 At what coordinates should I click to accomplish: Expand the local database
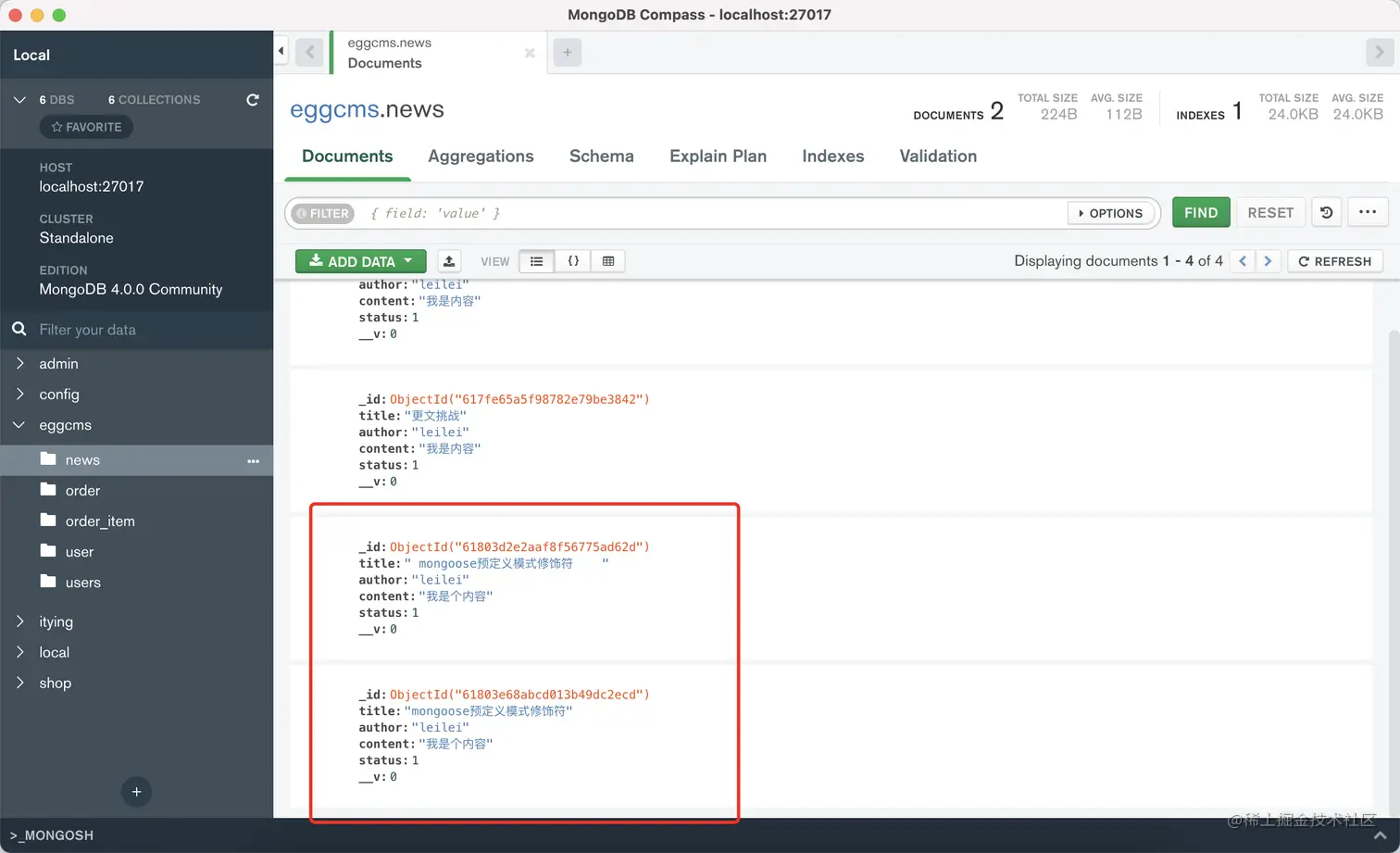[x=19, y=651]
